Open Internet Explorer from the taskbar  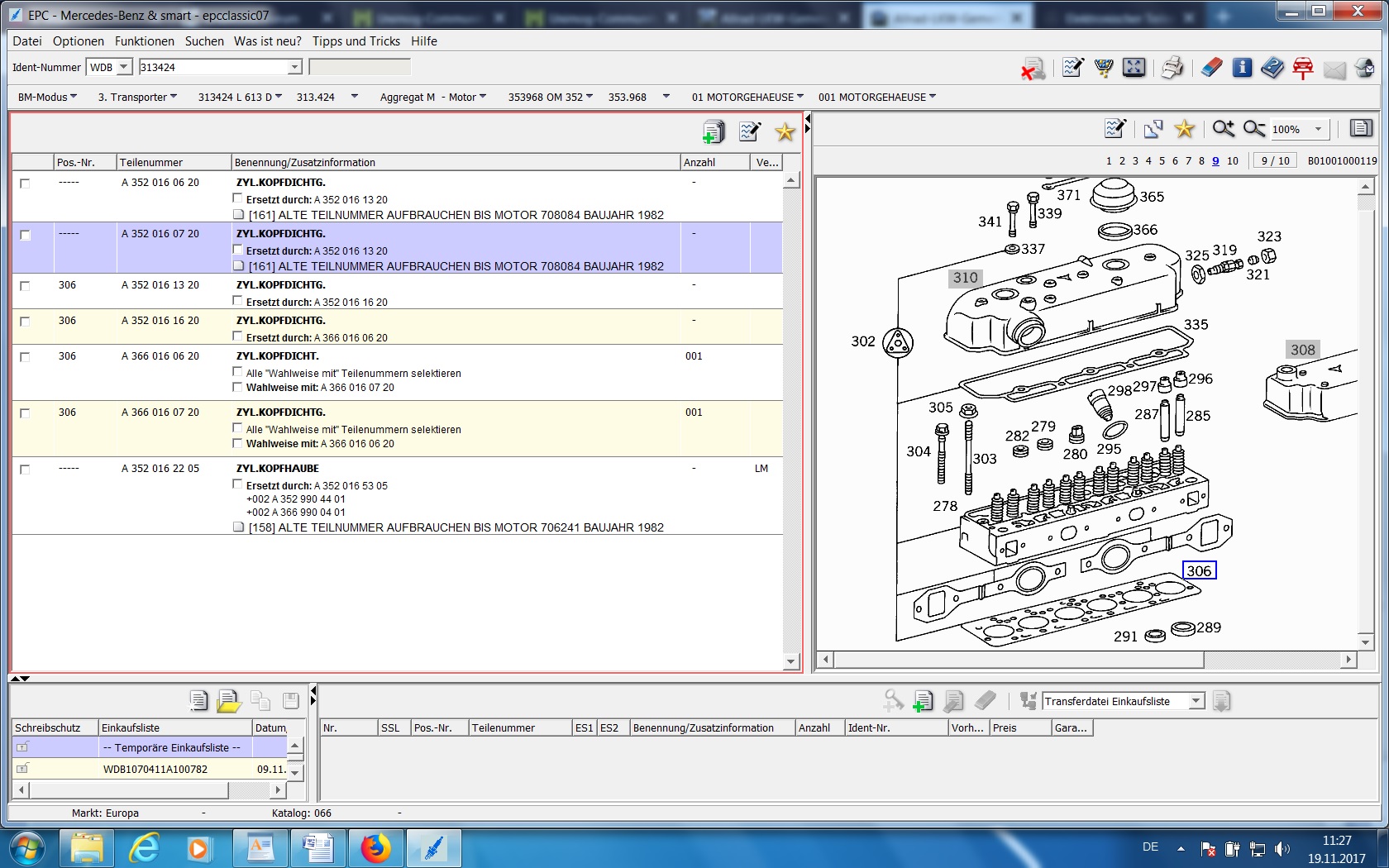(x=145, y=848)
